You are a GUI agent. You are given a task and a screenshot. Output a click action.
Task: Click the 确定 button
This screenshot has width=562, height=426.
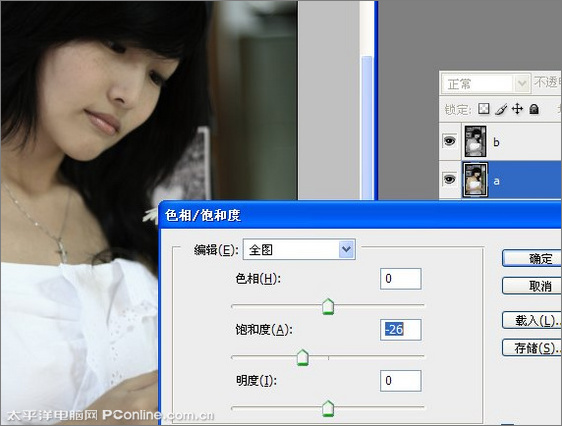pos(532,258)
